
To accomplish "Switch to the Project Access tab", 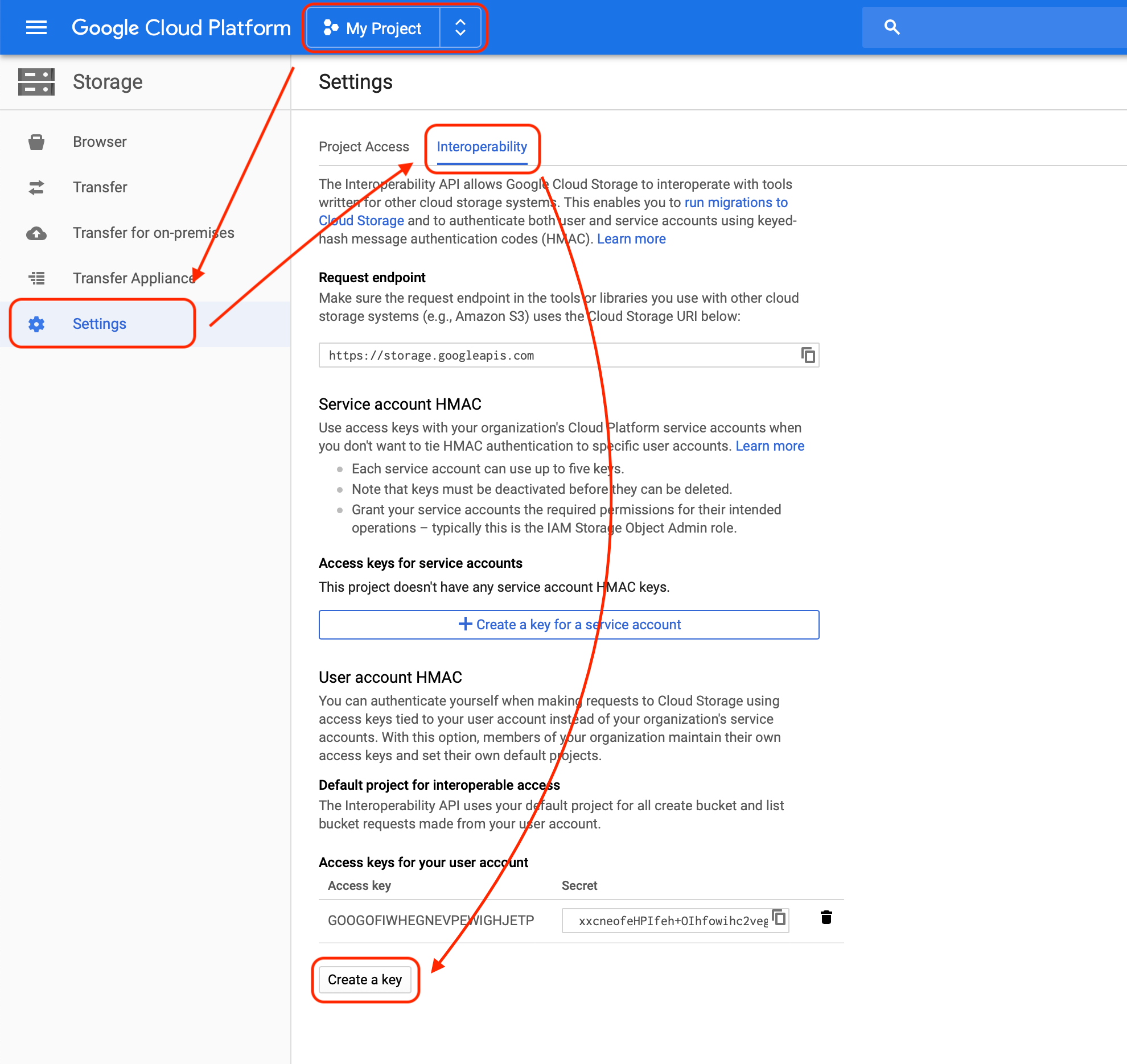I will (364, 147).
